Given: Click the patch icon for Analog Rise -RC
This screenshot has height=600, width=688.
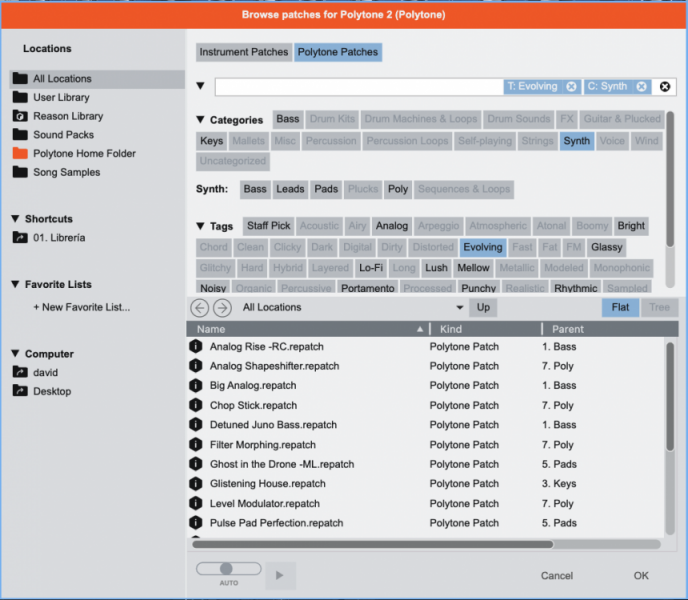Looking at the screenshot, I should pyautogui.click(x=196, y=346).
